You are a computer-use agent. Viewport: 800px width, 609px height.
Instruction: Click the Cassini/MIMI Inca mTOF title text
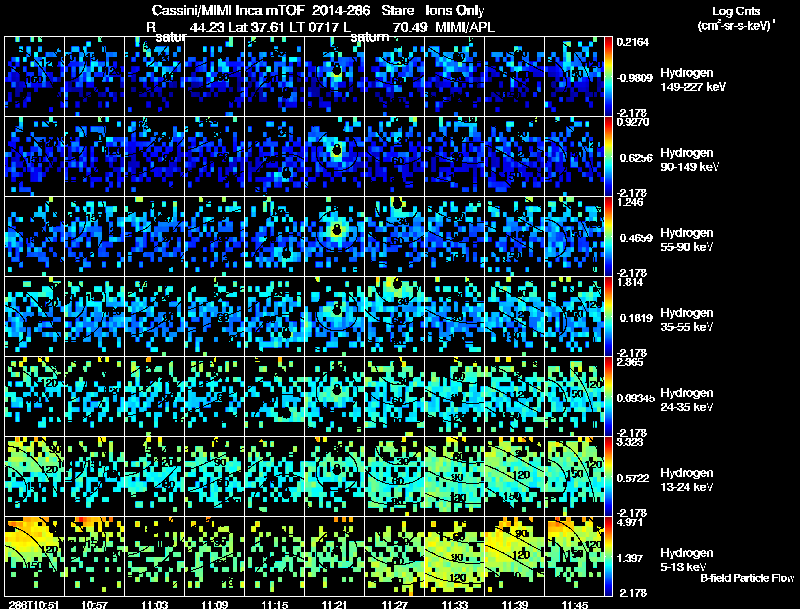228,10
